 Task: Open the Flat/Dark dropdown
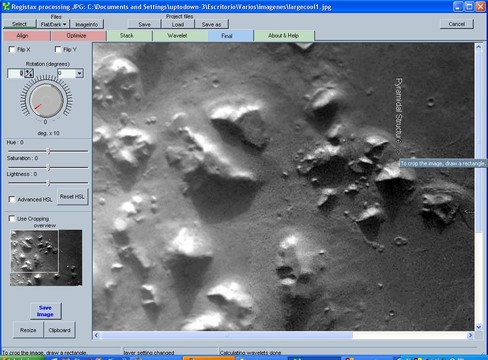tap(53, 24)
